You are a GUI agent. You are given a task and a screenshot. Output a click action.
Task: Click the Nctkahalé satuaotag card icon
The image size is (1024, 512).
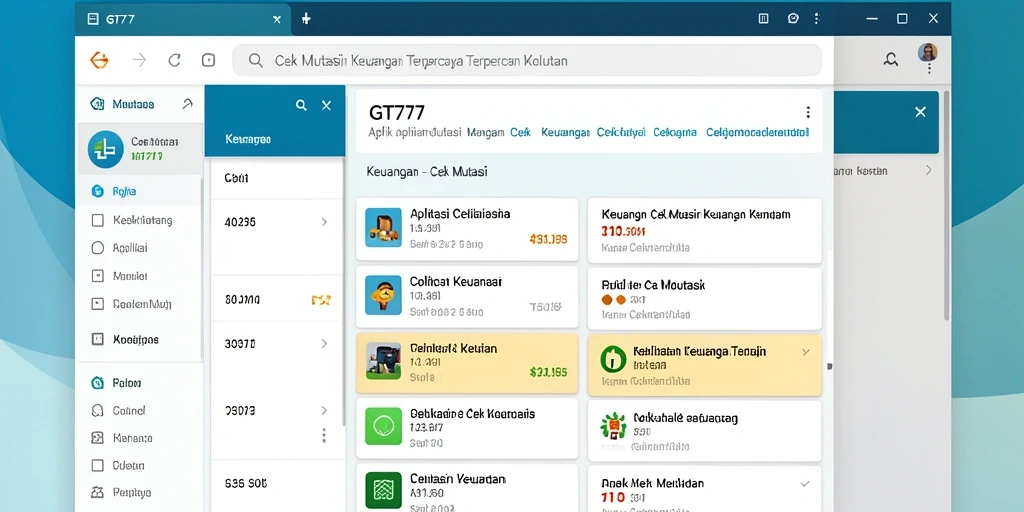click(613, 426)
